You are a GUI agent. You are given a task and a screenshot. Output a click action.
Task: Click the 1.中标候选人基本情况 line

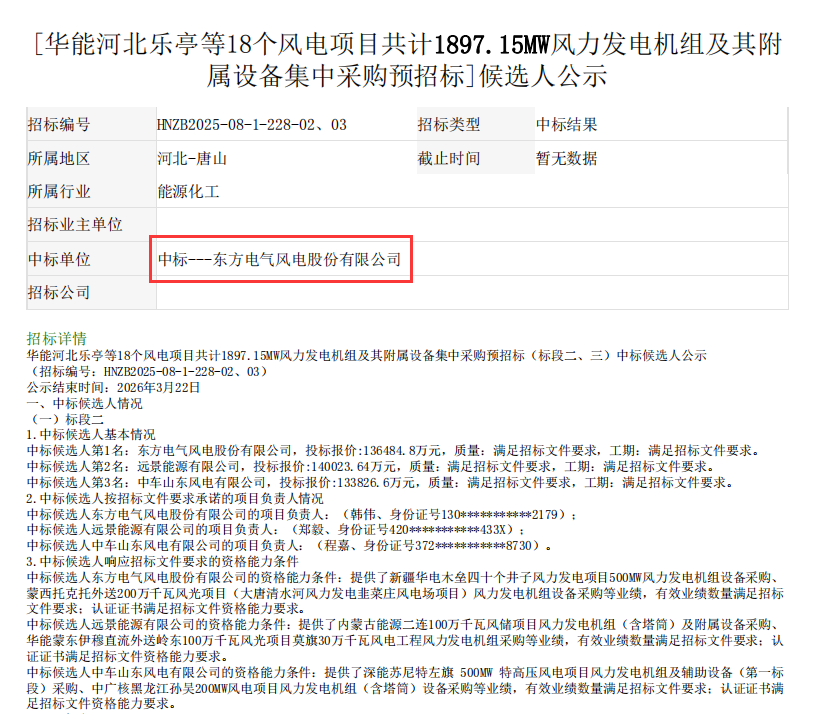(91, 435)
